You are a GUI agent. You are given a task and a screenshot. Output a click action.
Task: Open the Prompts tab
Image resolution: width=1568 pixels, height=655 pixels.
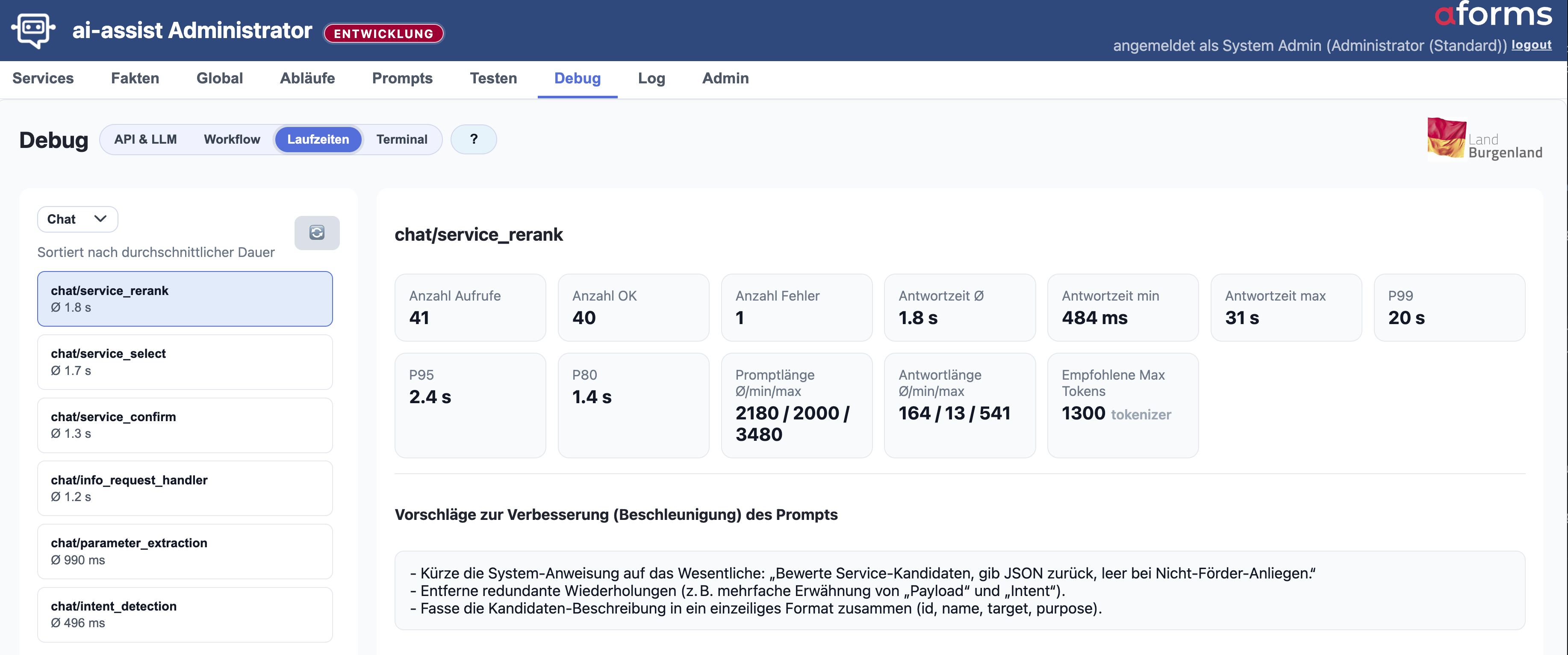coord(402,78)
